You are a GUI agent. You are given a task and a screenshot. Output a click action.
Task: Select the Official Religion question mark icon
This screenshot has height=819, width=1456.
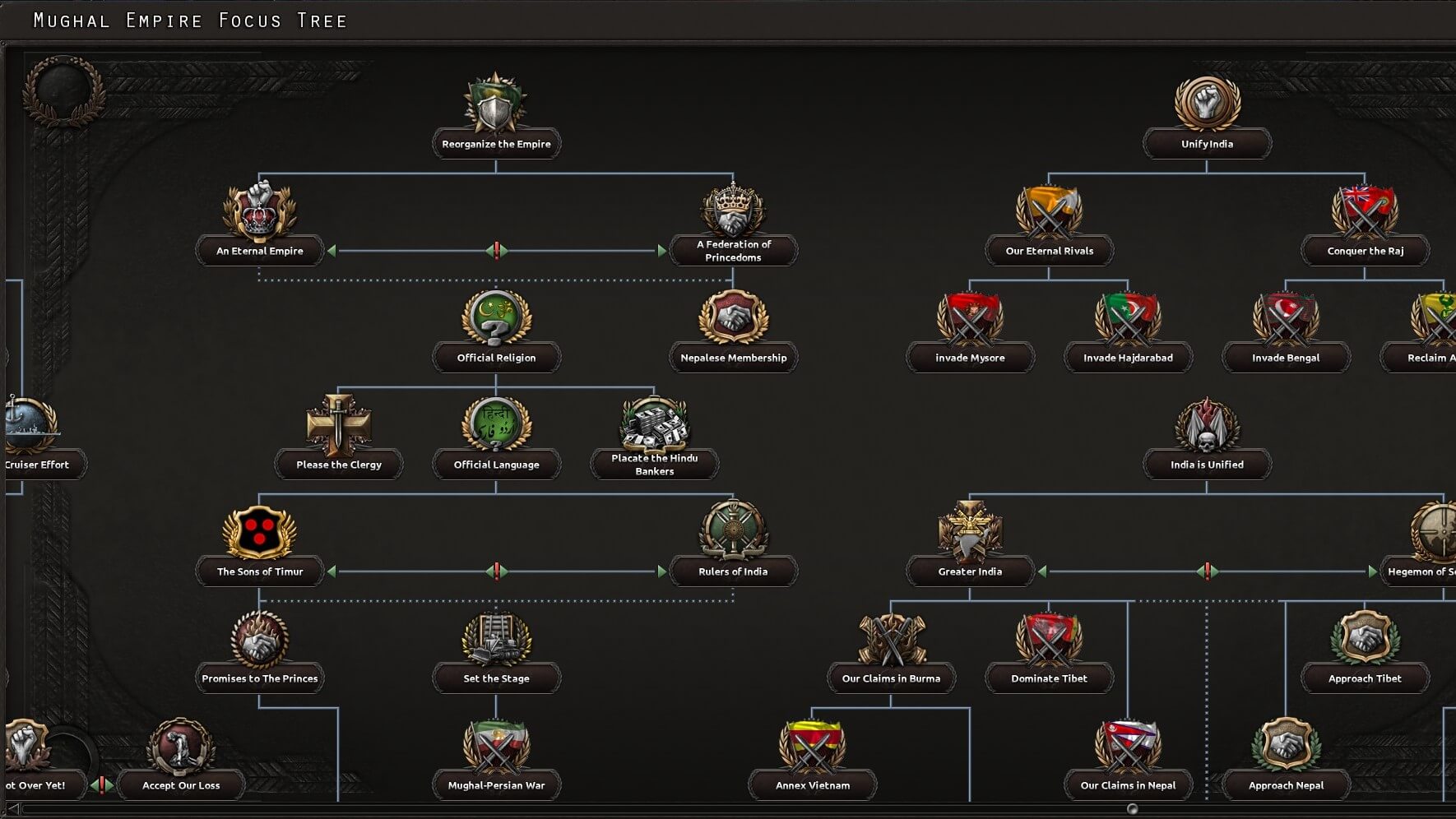tap(496, 318)
